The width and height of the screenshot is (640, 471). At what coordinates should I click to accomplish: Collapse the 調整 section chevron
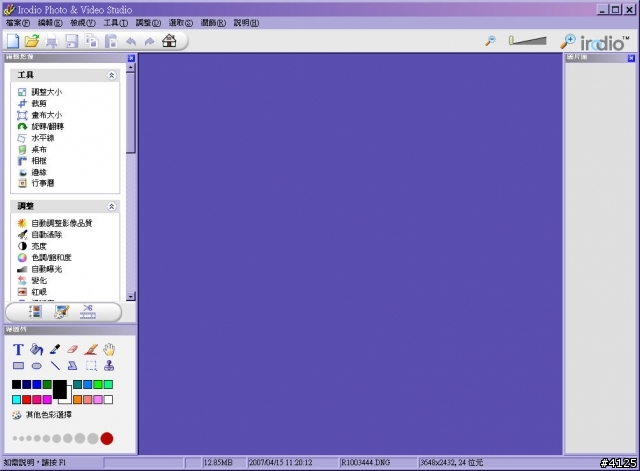(x=111, y=207)
